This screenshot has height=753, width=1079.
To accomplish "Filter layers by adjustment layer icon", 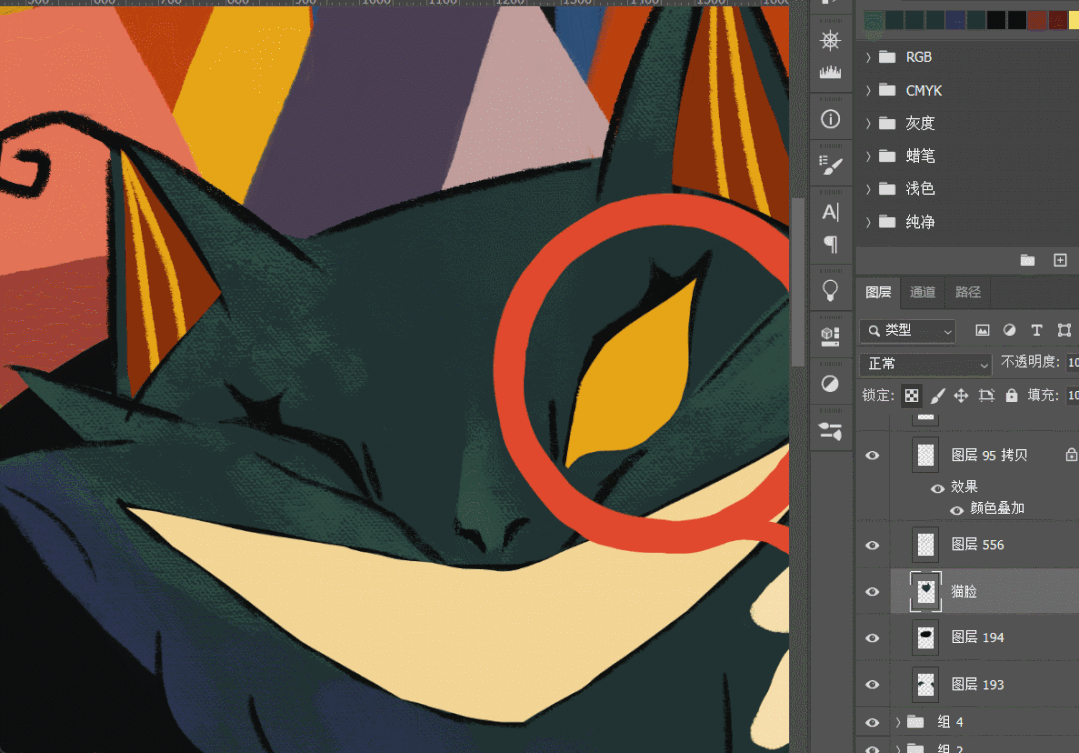I will click(x=1009, y=330).
